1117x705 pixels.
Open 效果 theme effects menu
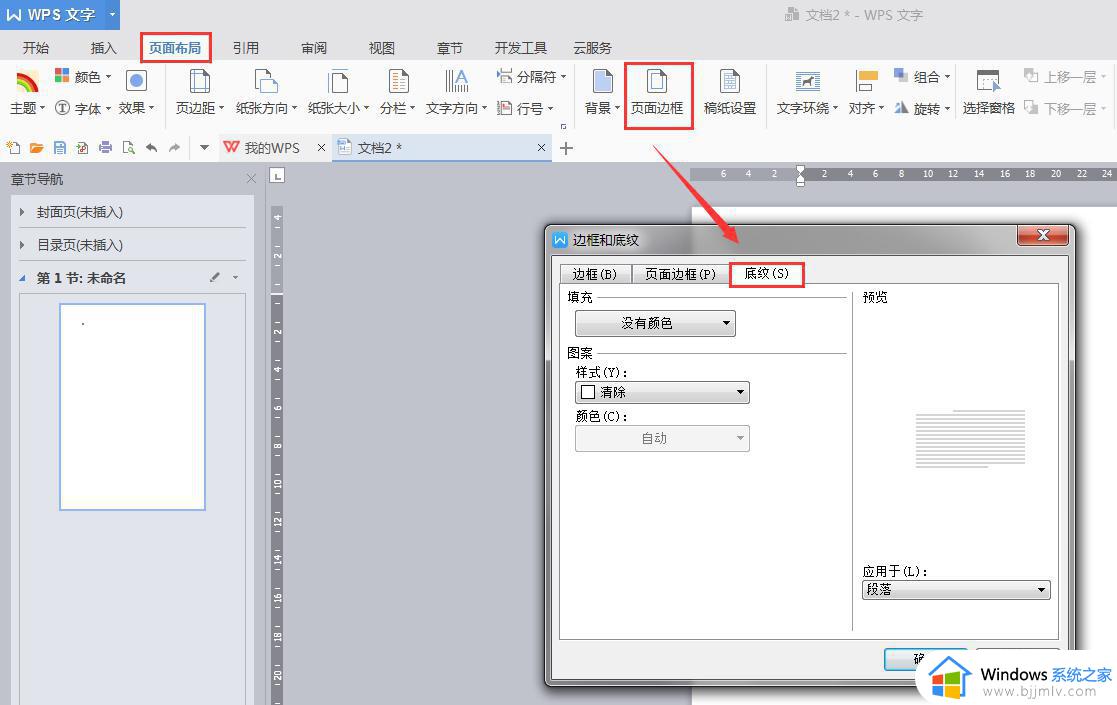(x=136, y=93)
